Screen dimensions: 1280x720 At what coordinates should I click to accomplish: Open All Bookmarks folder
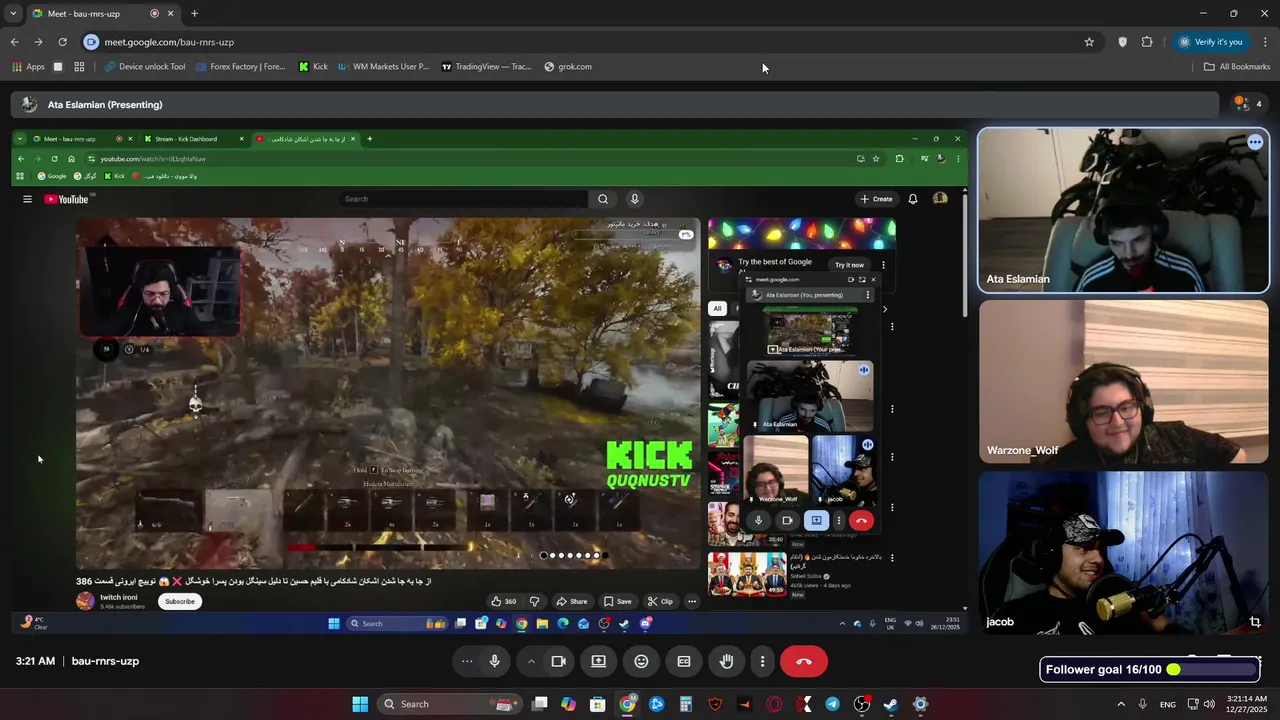pos(1237,67)
